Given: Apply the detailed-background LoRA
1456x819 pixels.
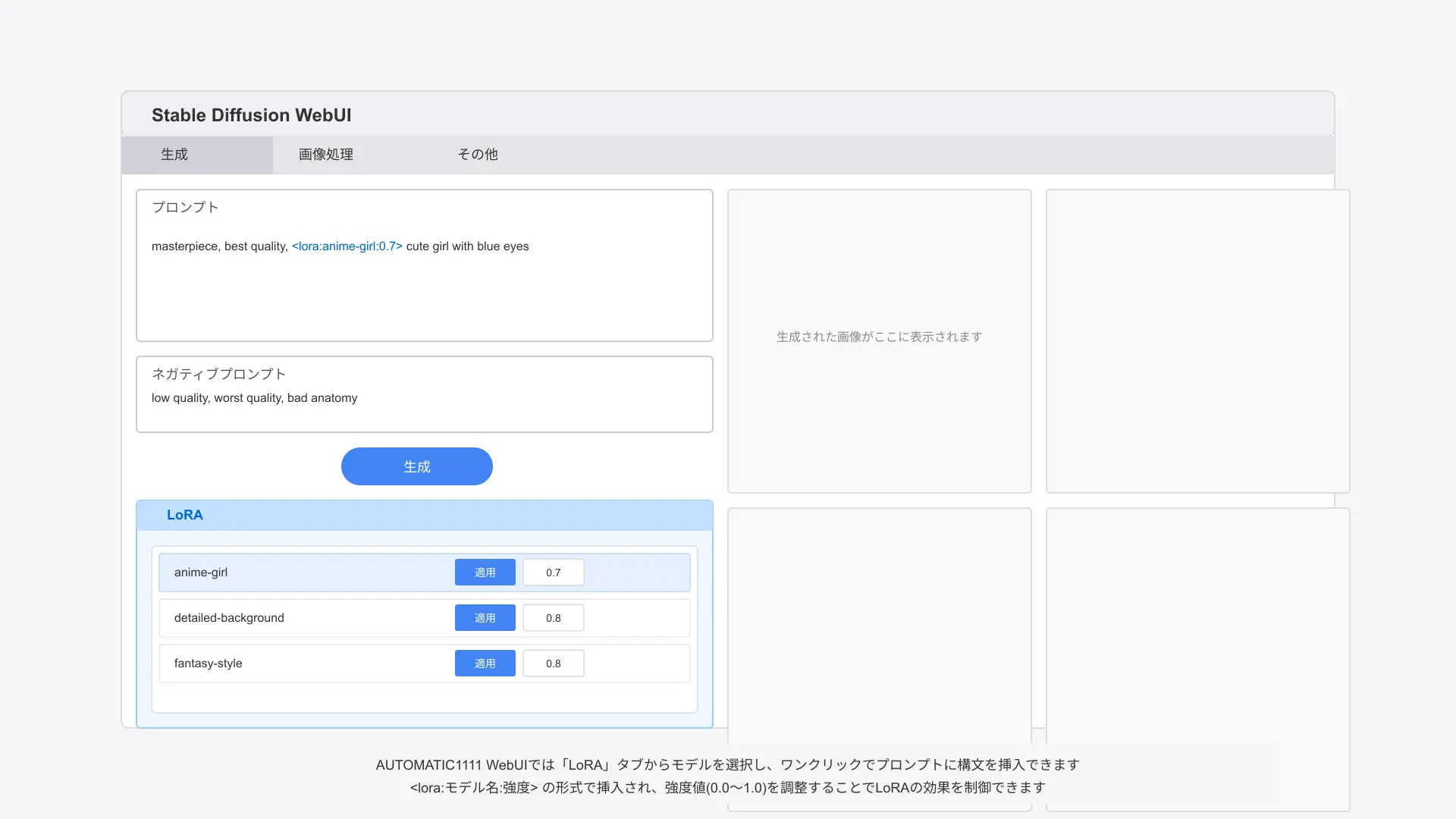Looking at the screenshot, I should pos(485,618).
